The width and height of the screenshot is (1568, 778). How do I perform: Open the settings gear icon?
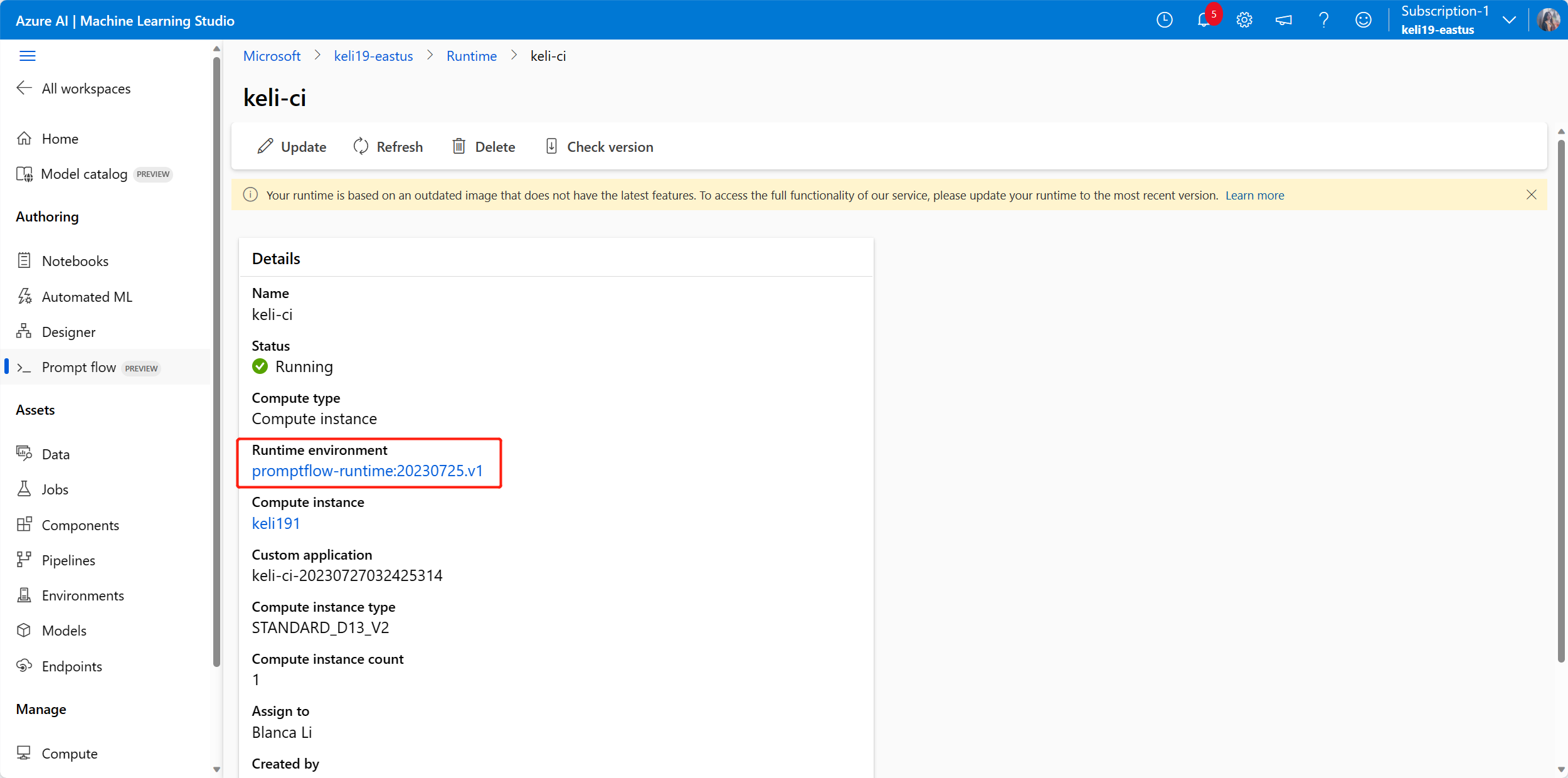1244,20
